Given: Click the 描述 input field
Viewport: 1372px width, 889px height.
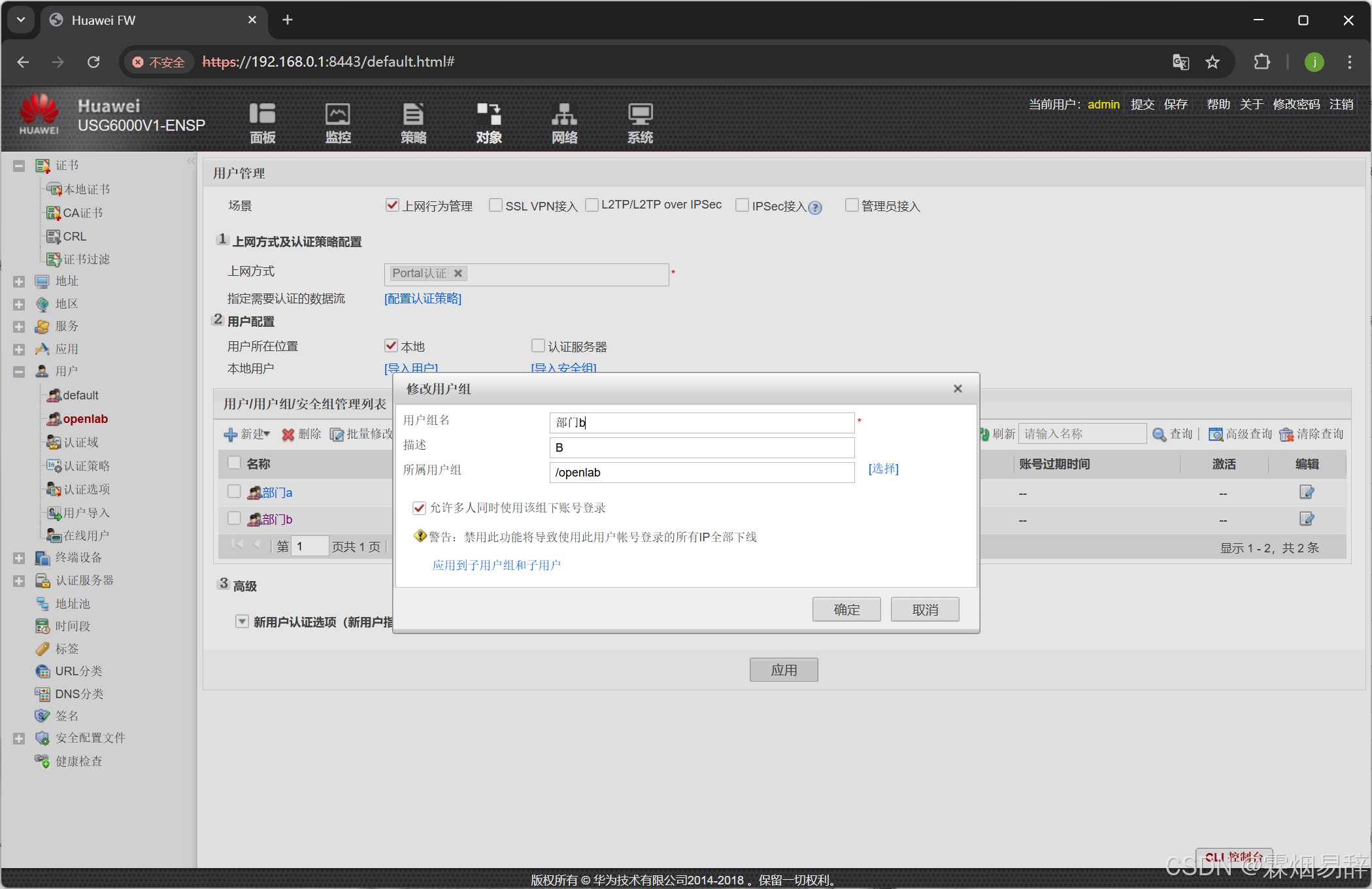Looking at the screenshot, I should [x=701, y=448].
